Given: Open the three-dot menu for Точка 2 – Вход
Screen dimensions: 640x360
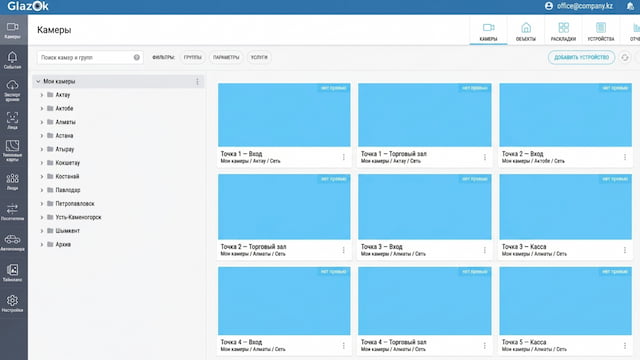Looking at the screenshot, I should pos(625,157).
